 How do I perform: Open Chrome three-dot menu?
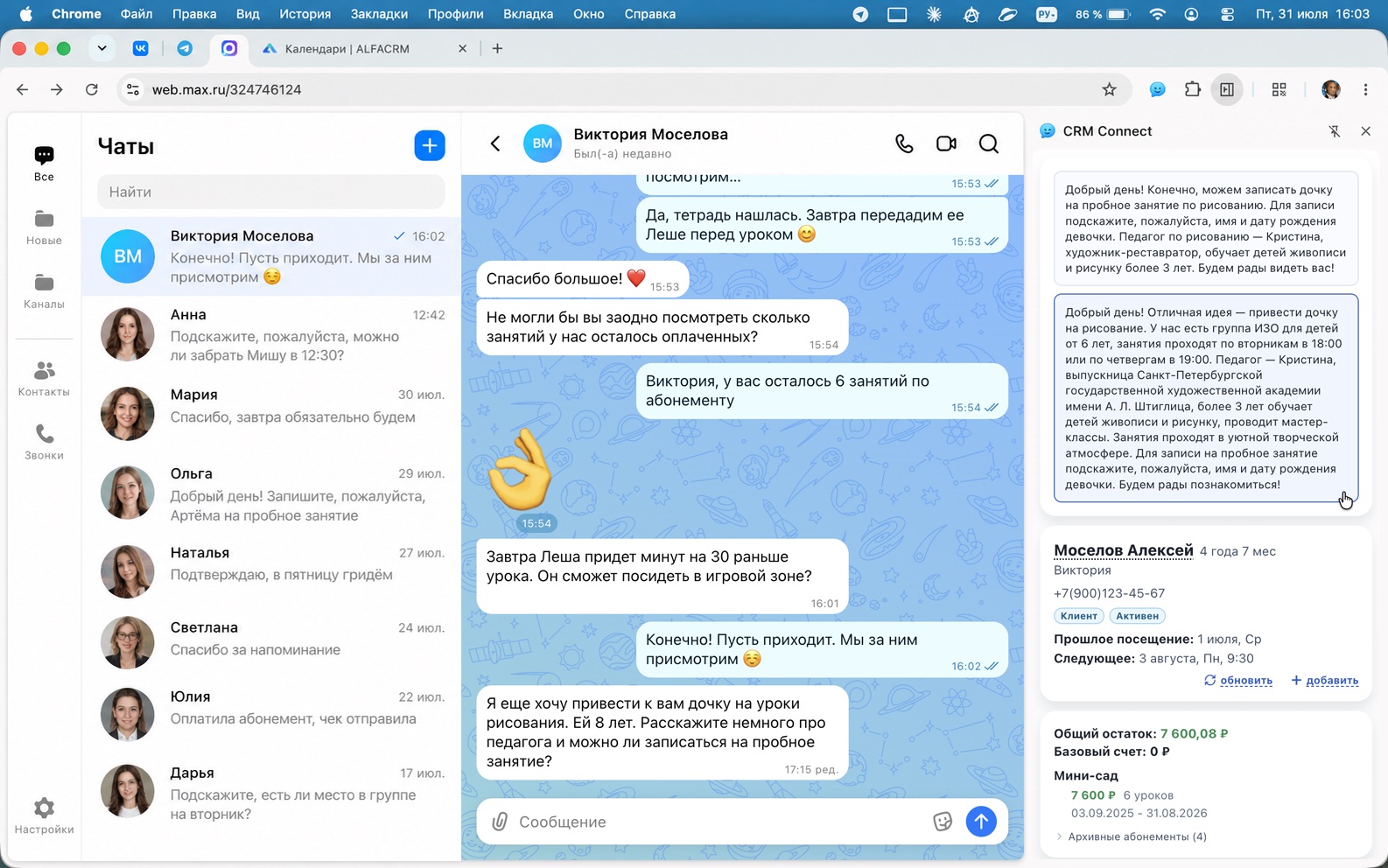[x=1365, y=89]
